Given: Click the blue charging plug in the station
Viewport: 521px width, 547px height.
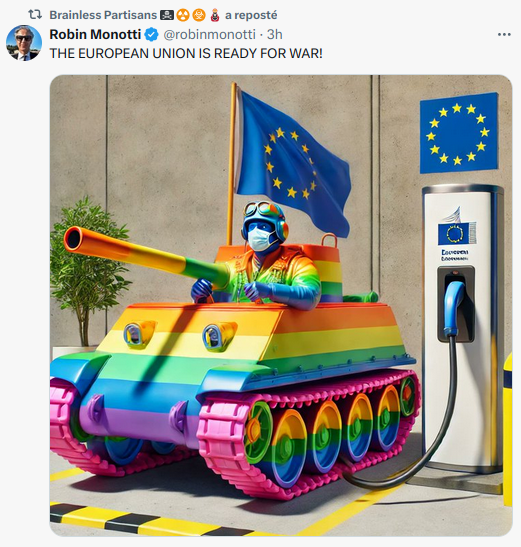Looking at the screenshot, I should click(454, 307).
